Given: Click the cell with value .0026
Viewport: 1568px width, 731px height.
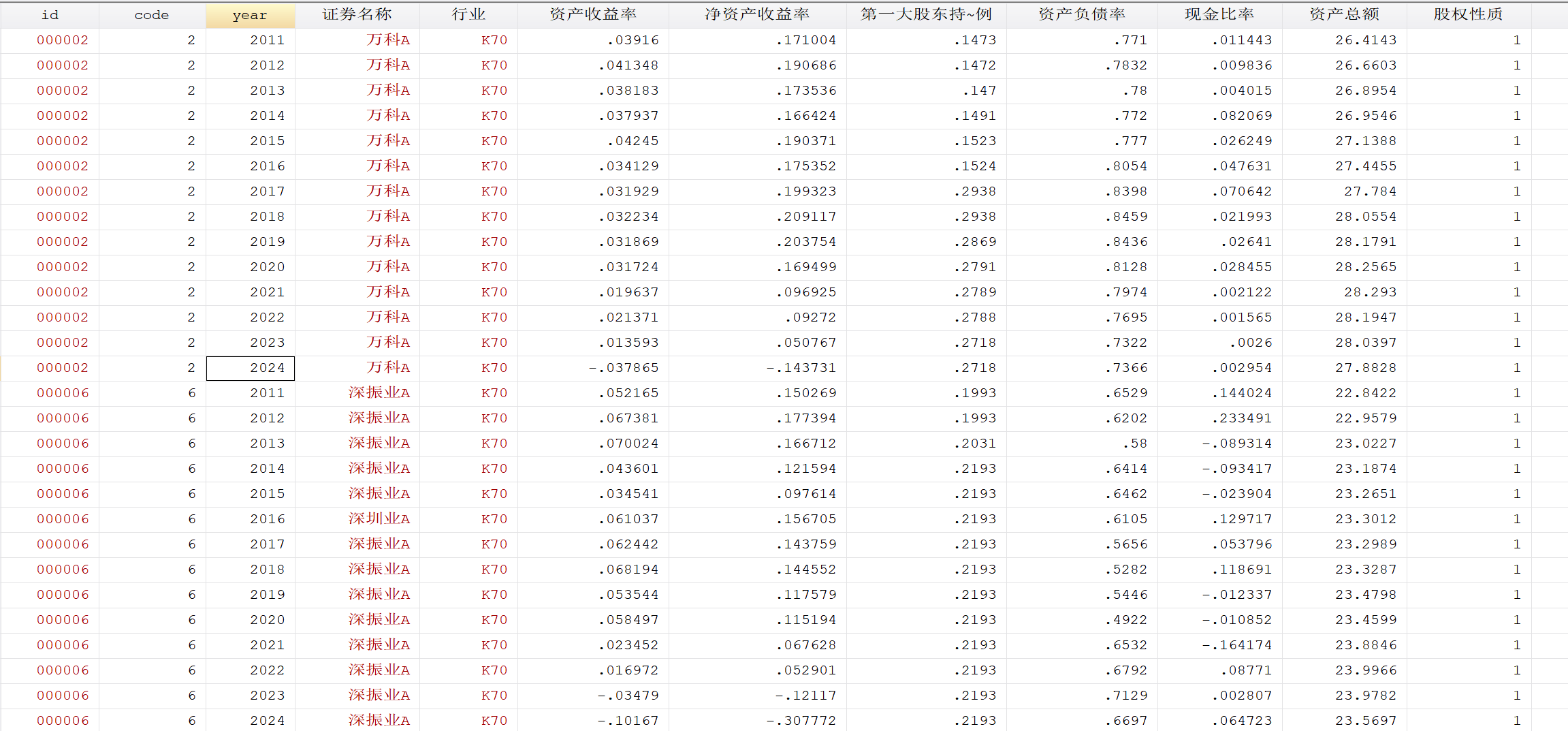Looking at the screenshot, I should pyautogui.click(x=1219, y=343).
